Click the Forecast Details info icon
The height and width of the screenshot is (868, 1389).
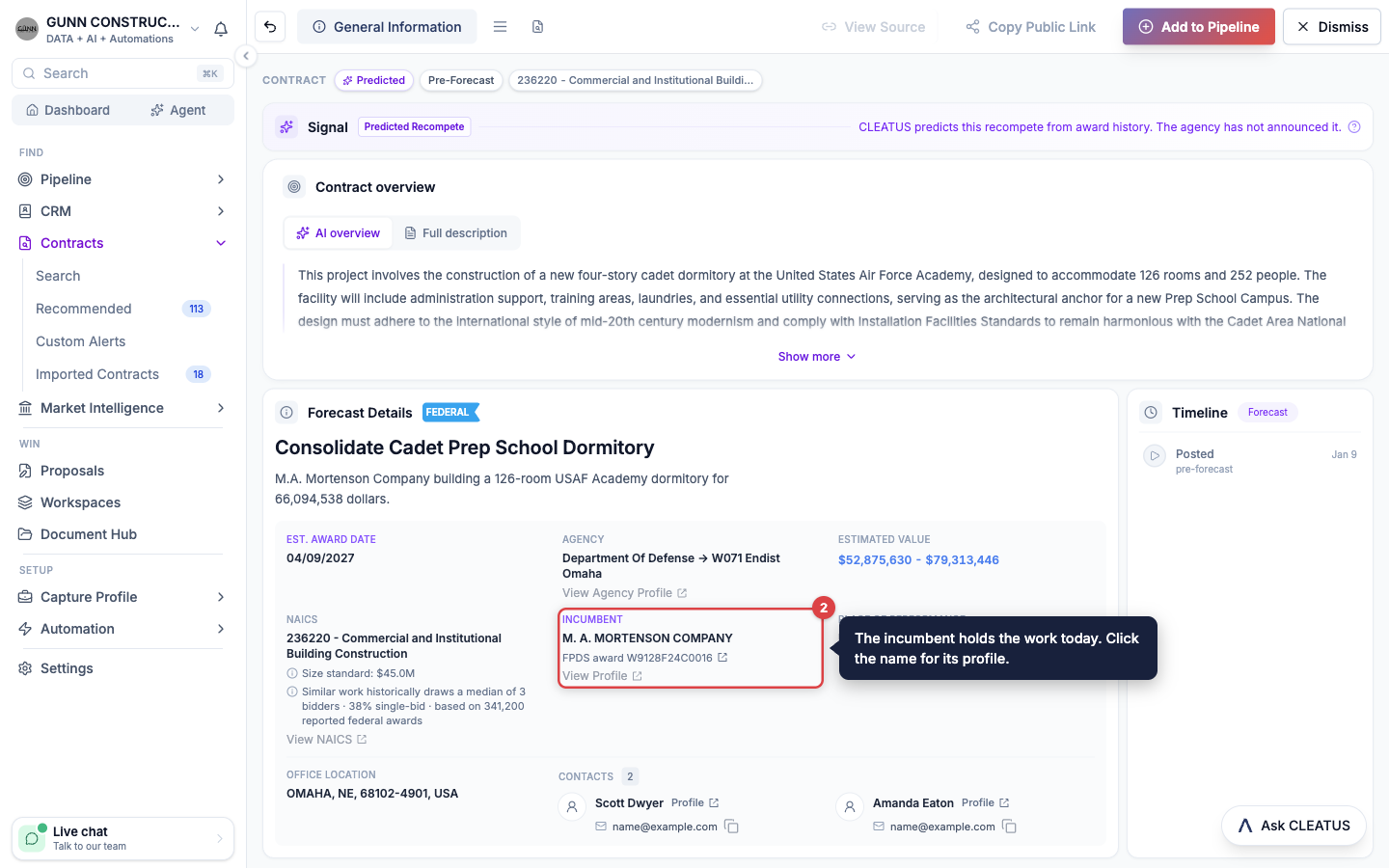coord(286,413)
